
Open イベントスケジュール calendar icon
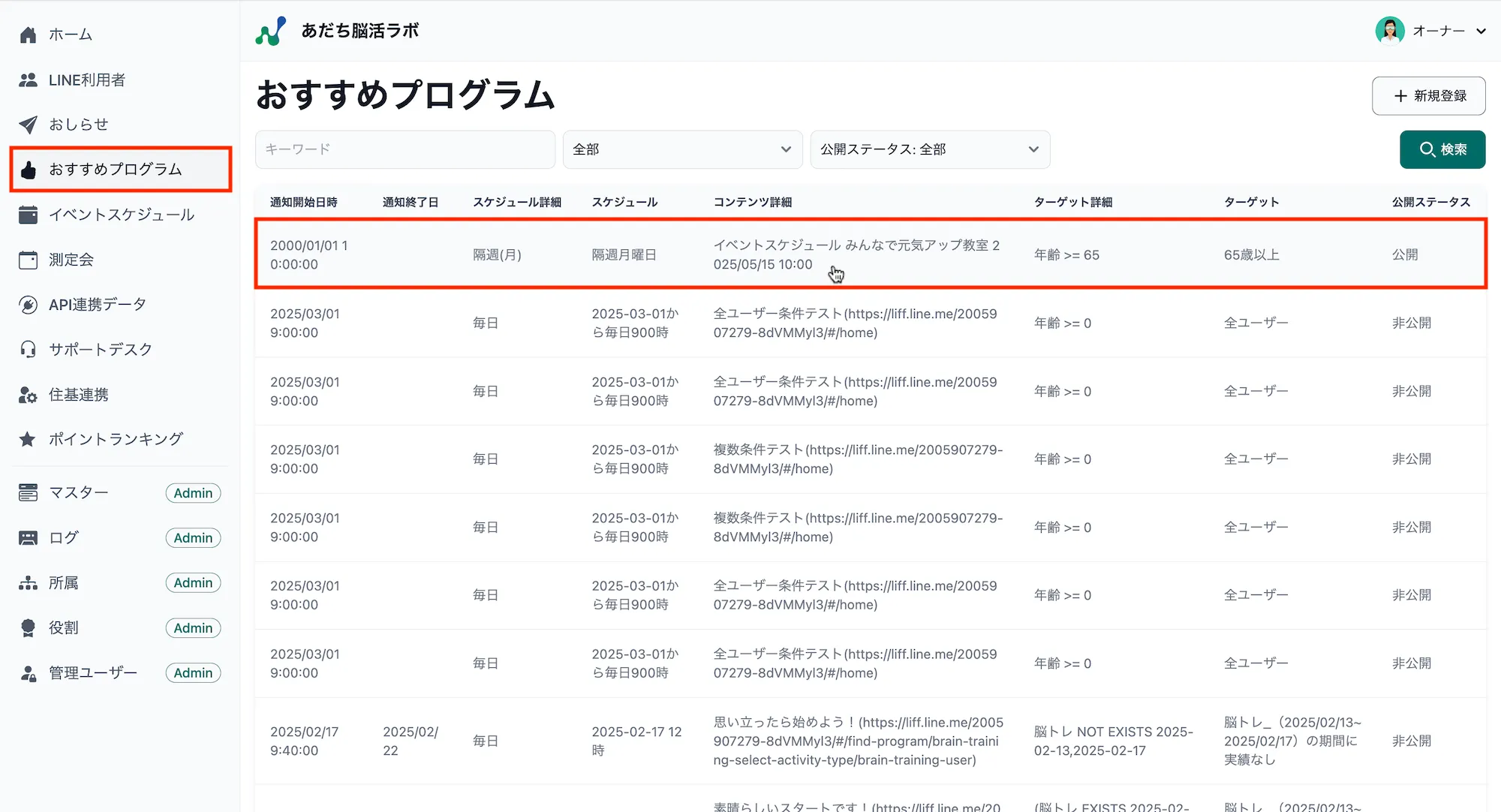tap(28, 215)
